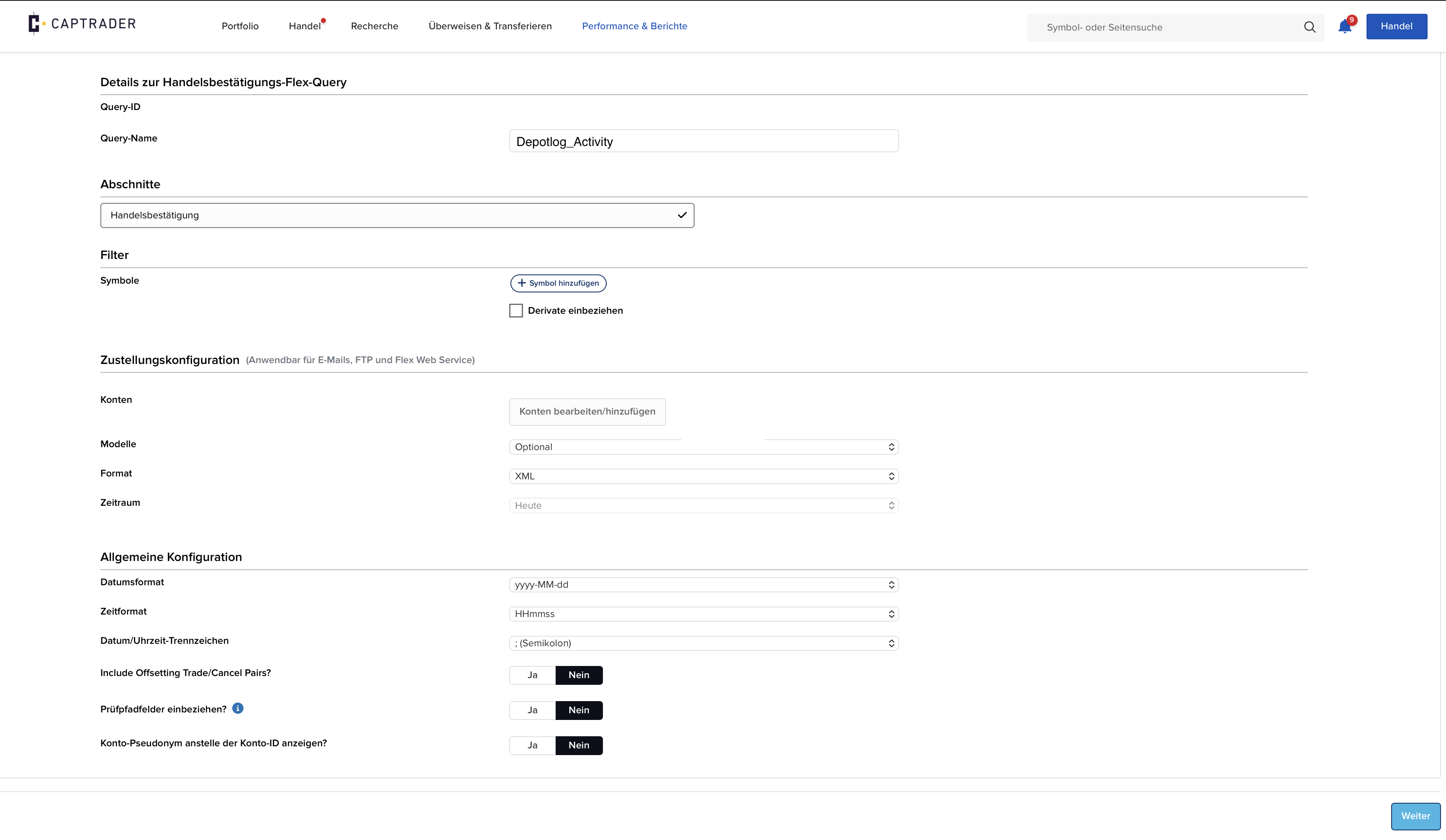Click the search magnifier icon

[1310, 27]
